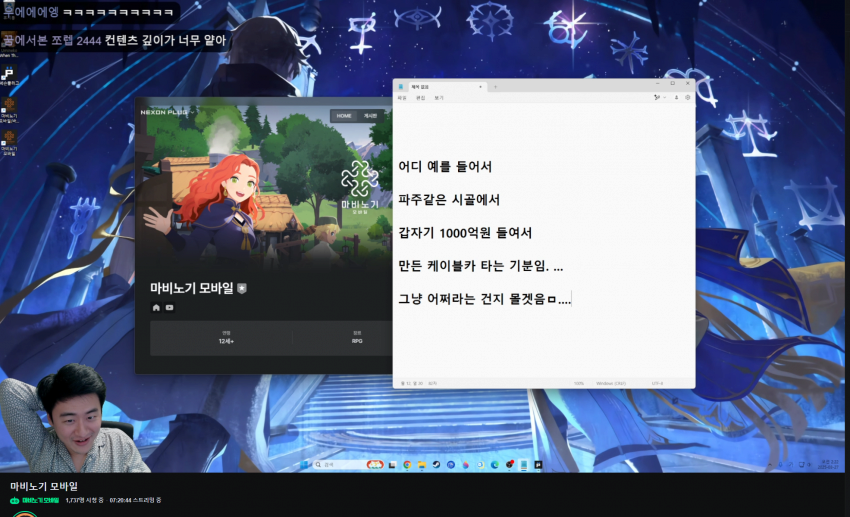Viewport: 850px width, 517px height.
Task: Open the 보기 menu in Notepad
Action: click(x=439, y=98)
